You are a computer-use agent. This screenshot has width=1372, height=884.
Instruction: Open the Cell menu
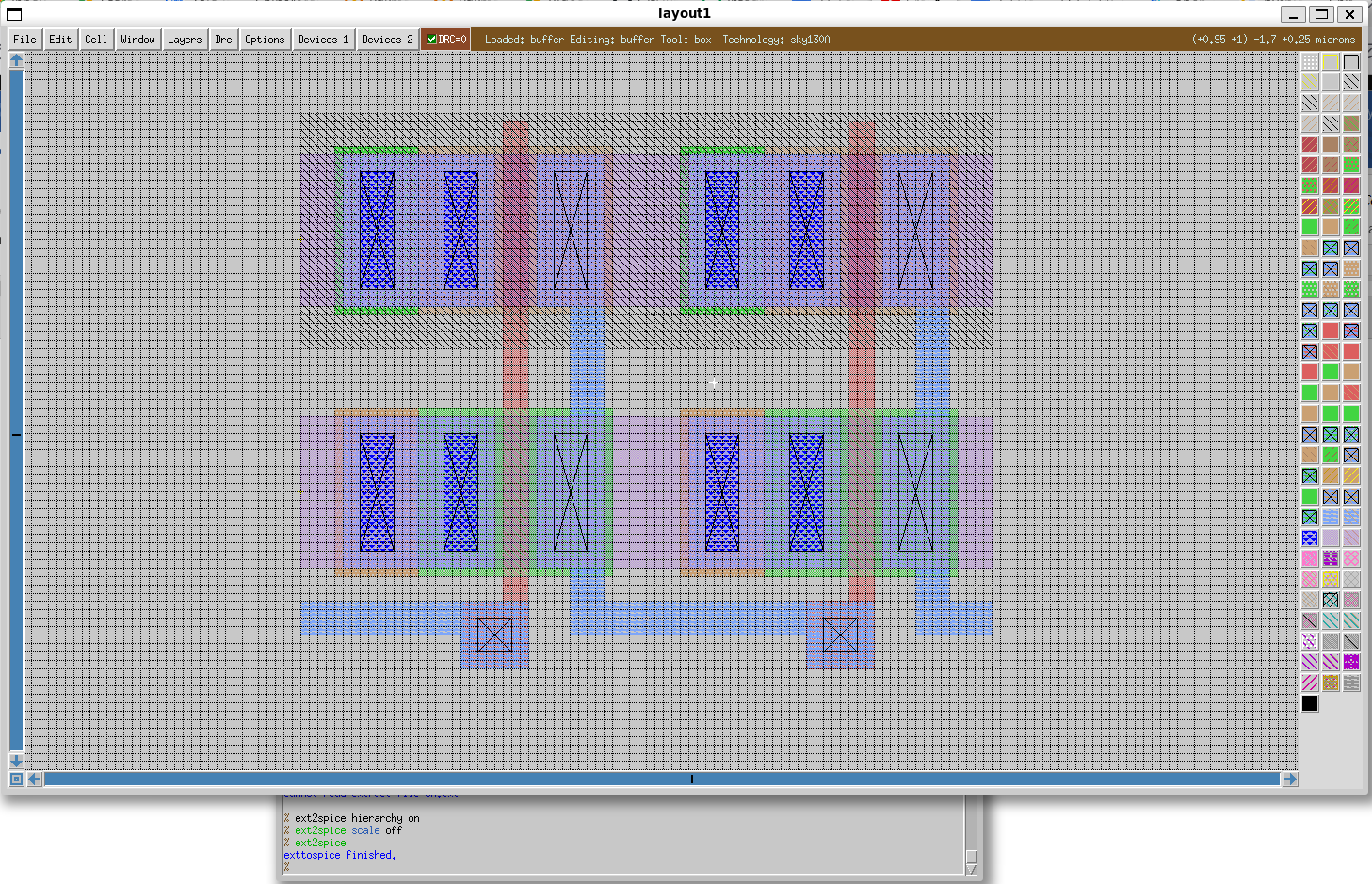point(96,40)
